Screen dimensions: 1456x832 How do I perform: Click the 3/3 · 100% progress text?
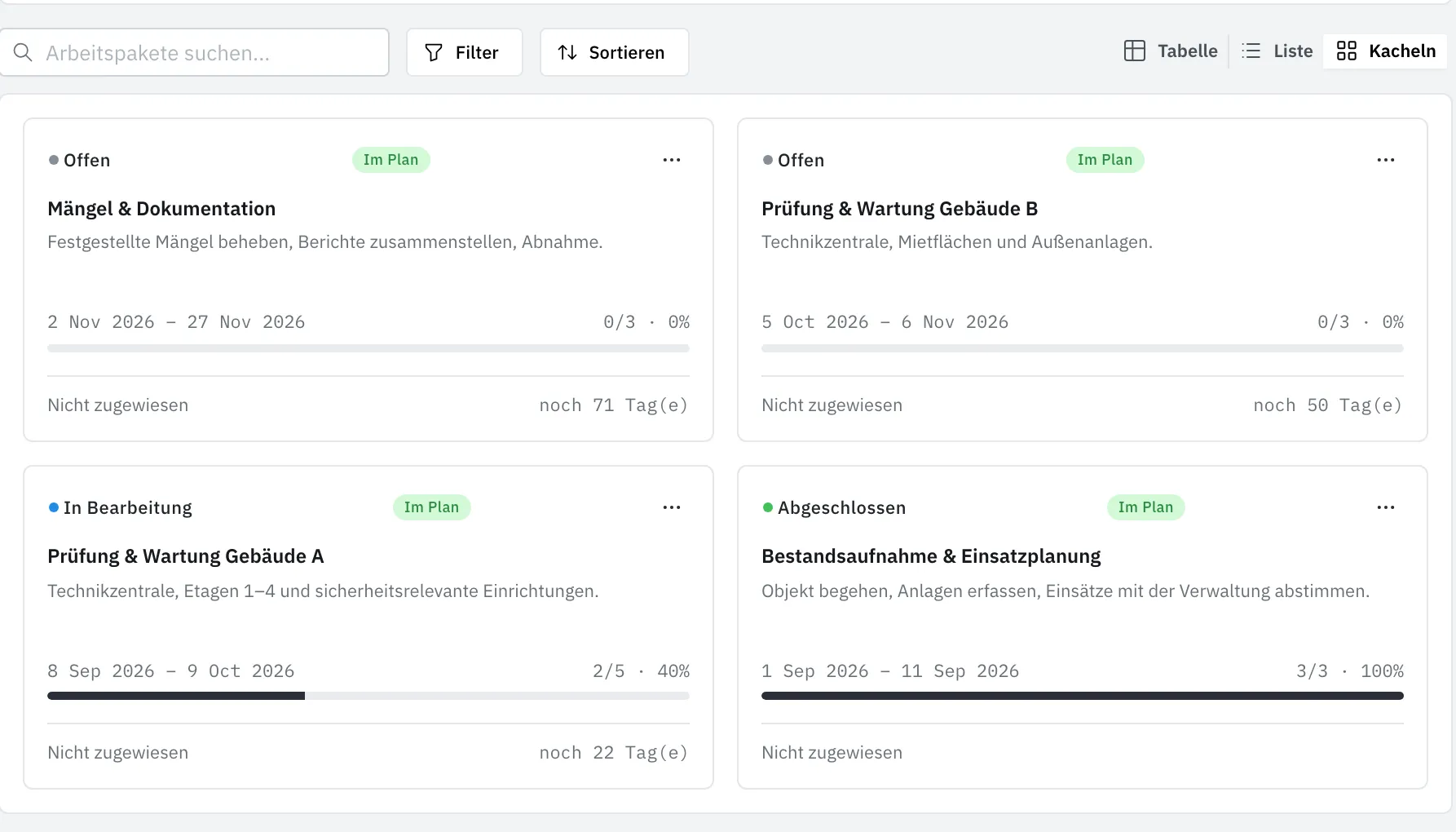tap(1350, 671)
